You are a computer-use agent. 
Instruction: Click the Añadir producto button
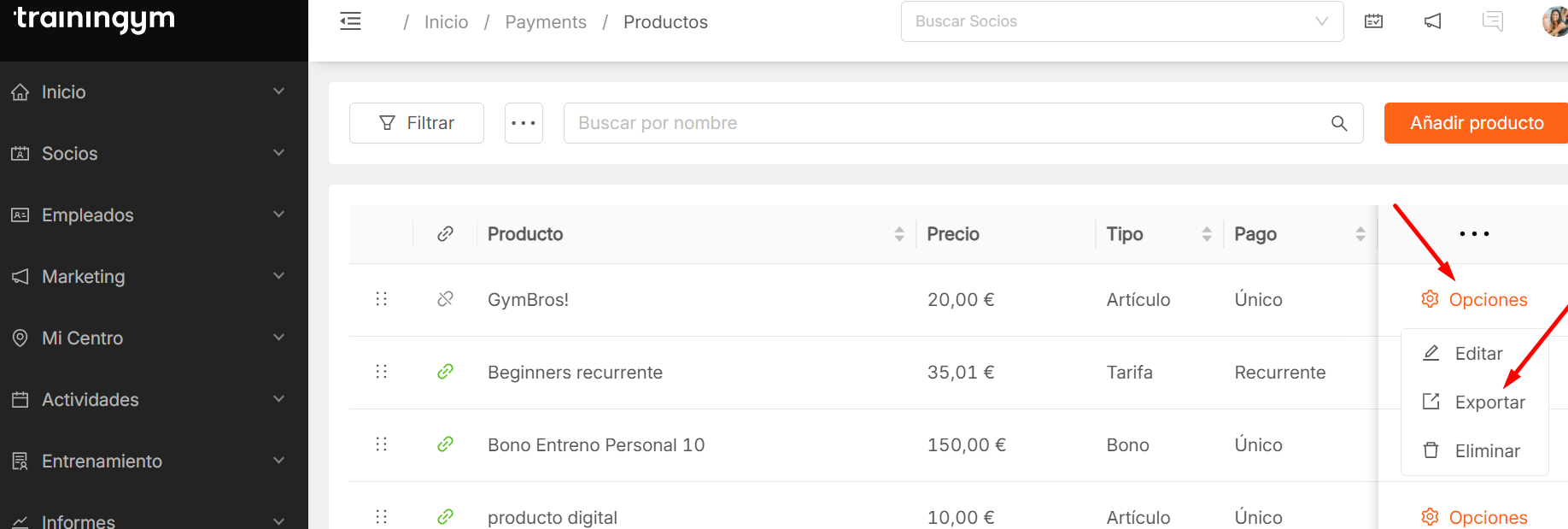click(x=1476, y=123)
